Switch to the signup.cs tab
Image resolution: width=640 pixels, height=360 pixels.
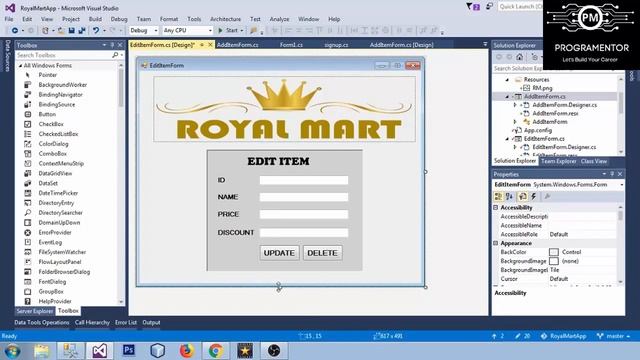(x=336, y=45)
